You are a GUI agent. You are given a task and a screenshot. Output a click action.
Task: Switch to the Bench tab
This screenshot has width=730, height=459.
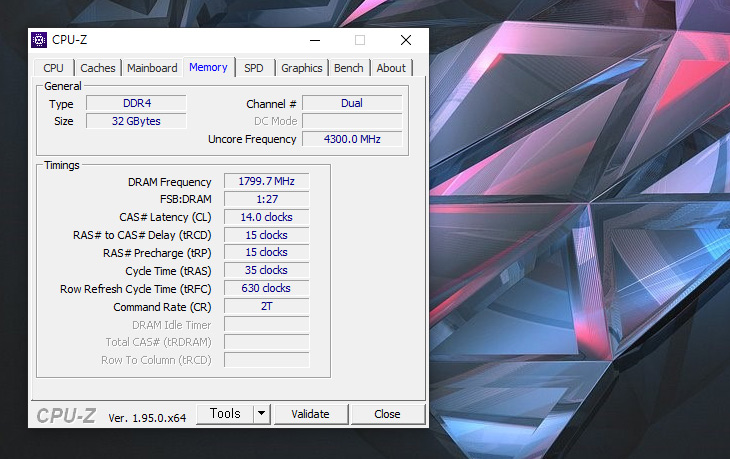tap(349, 68)
